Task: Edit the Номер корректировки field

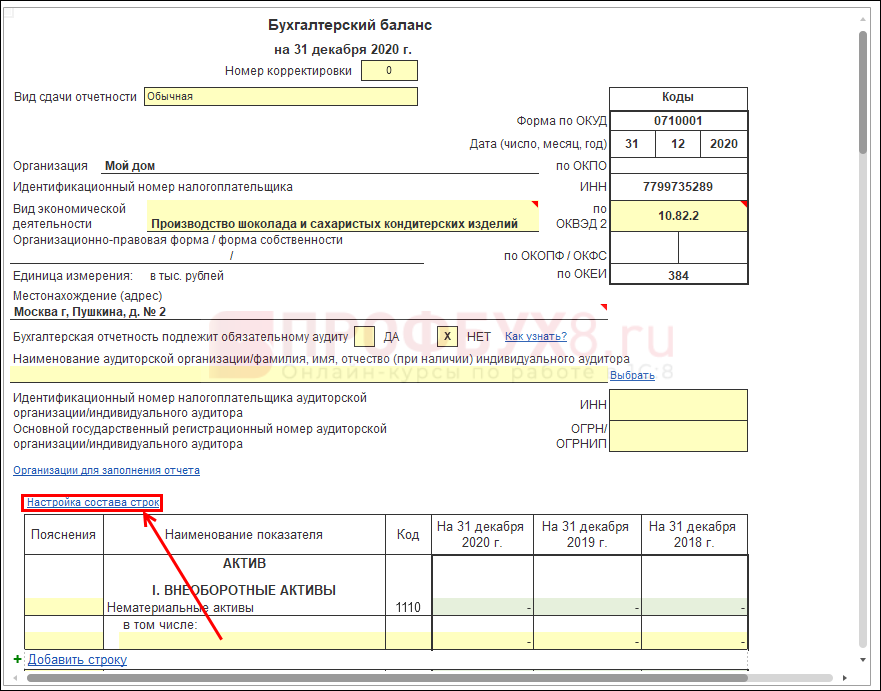Action: point(389,71)
